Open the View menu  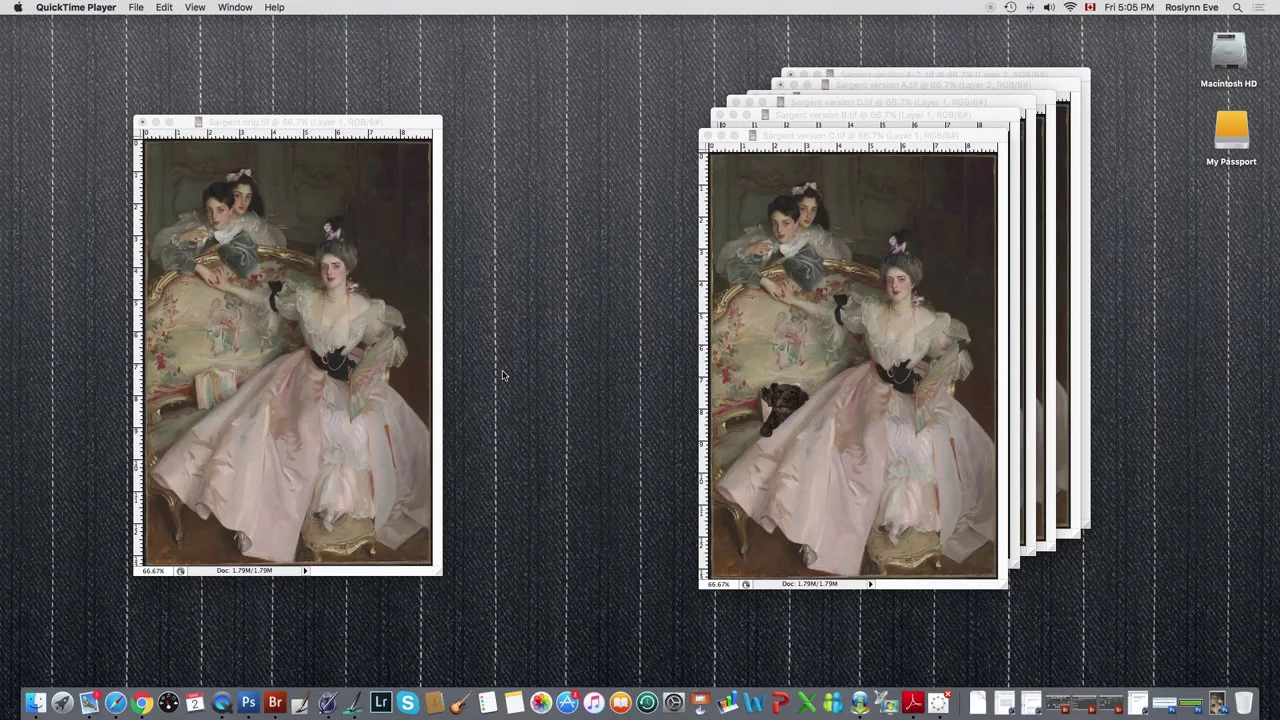pyautogui.click(x=195, y=7)
